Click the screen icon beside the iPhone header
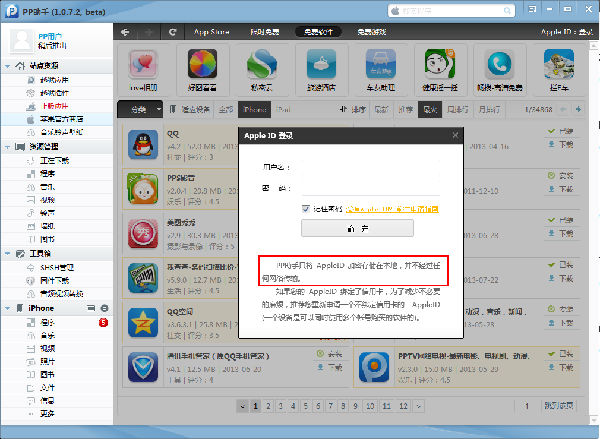This screenshot has height=439, width=600. (91, 308)
